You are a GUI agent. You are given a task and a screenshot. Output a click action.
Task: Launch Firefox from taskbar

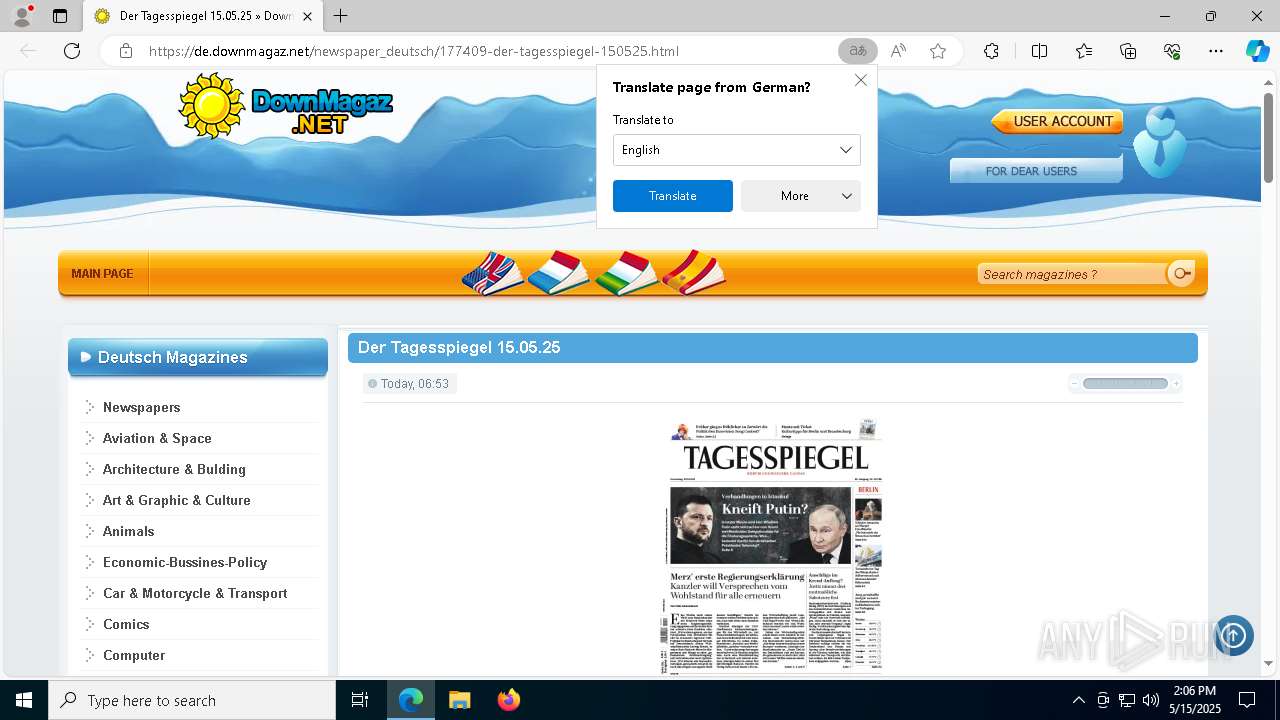(x=509, y=700)
